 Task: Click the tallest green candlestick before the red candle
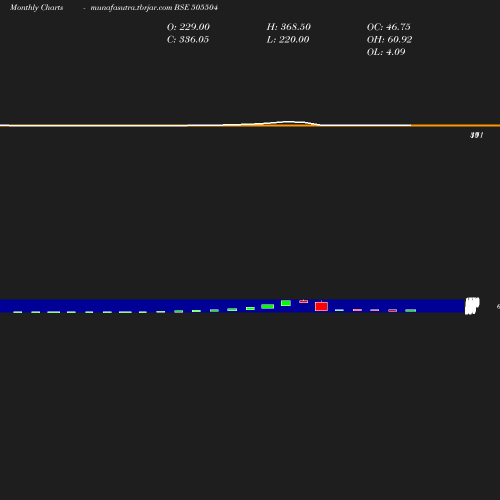tap(286, 303)
